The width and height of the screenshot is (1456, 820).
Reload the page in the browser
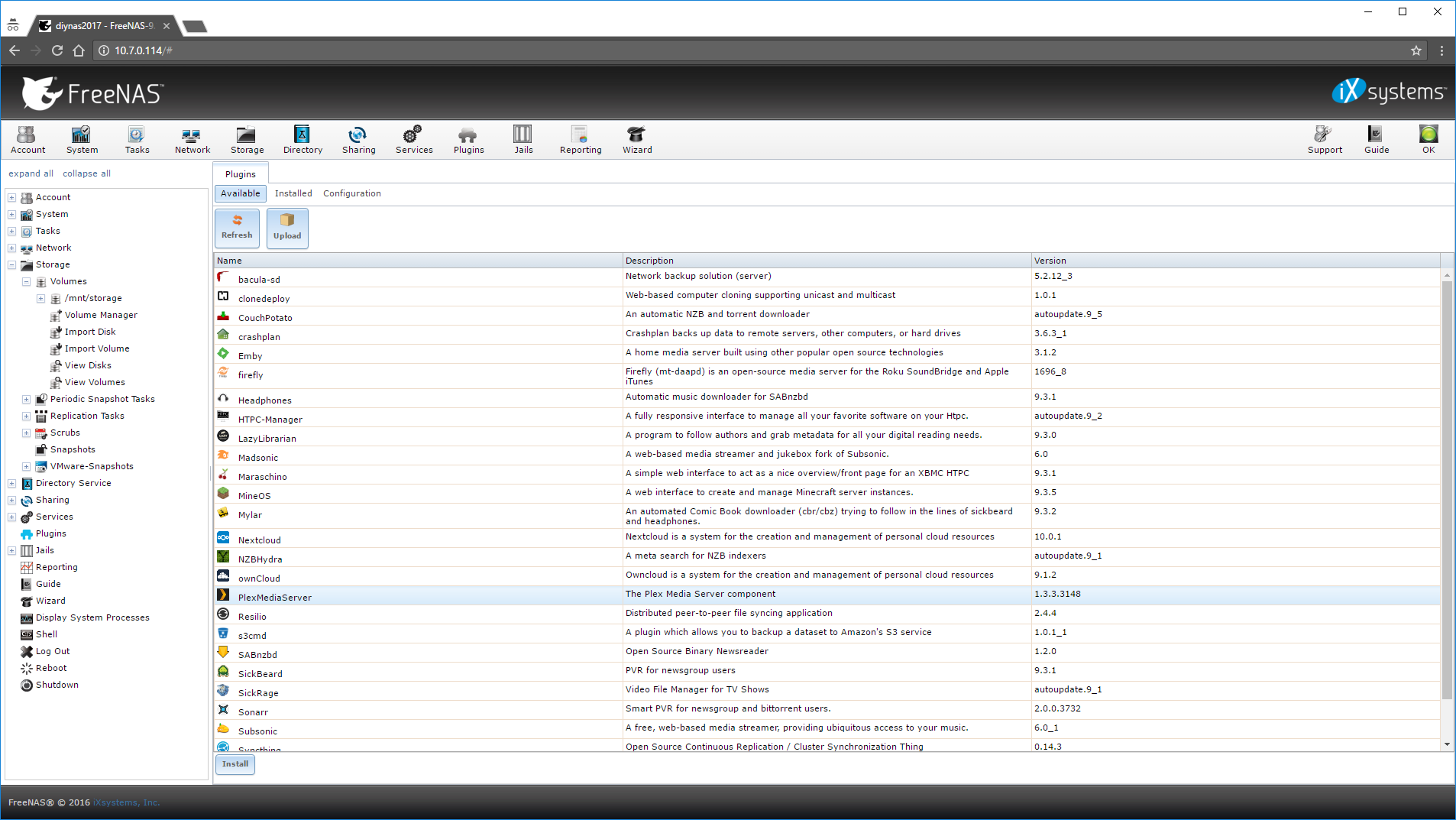click(57, 50)
